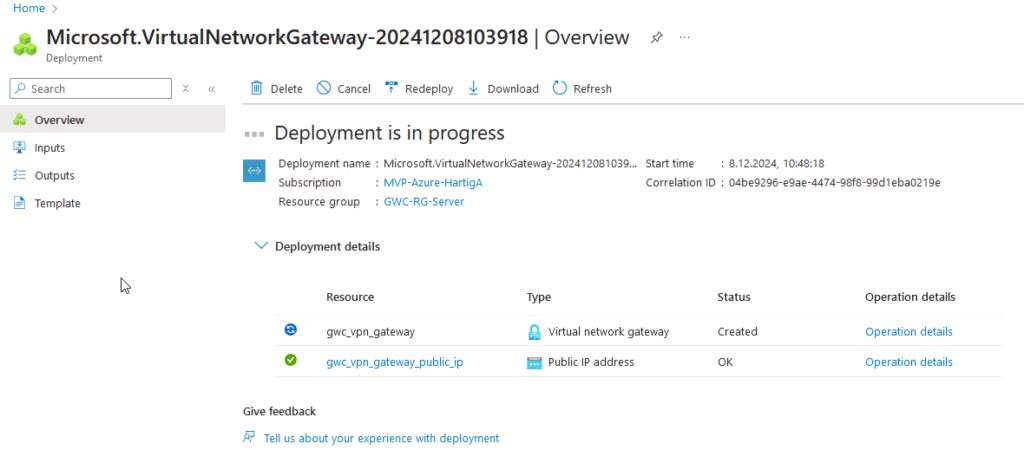Viewport: 1024px width, 450px height.
Task: Click the Virtual network gateway type text
Action: [609, 332]
